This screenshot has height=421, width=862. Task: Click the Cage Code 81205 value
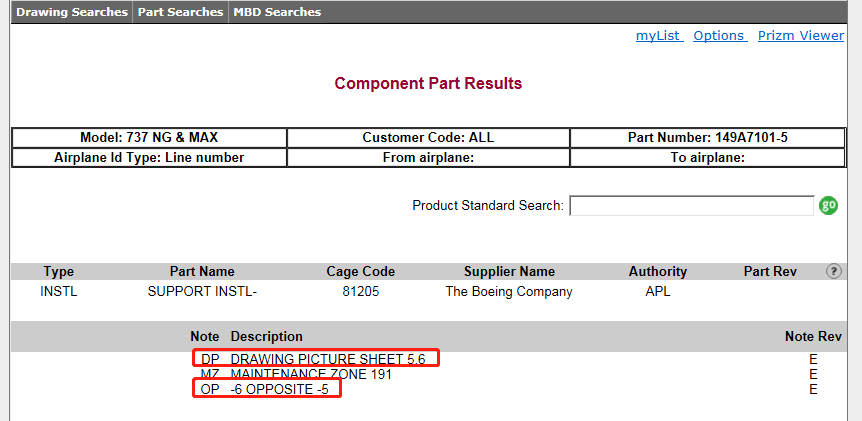pyautogui.click(x=361, y=292)
